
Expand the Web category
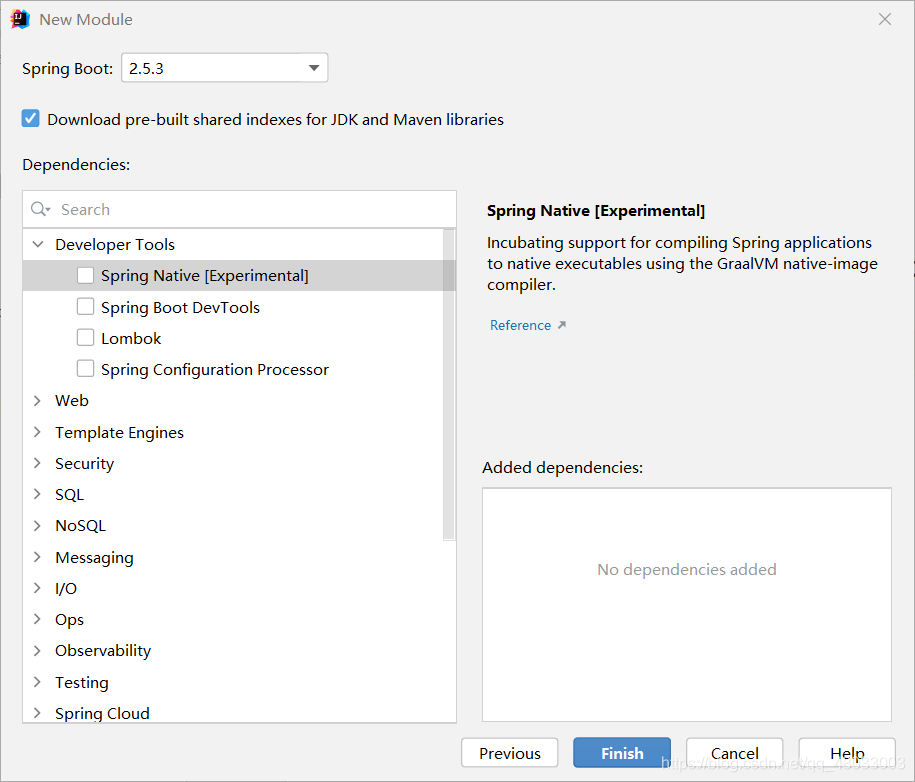(37, 400)
